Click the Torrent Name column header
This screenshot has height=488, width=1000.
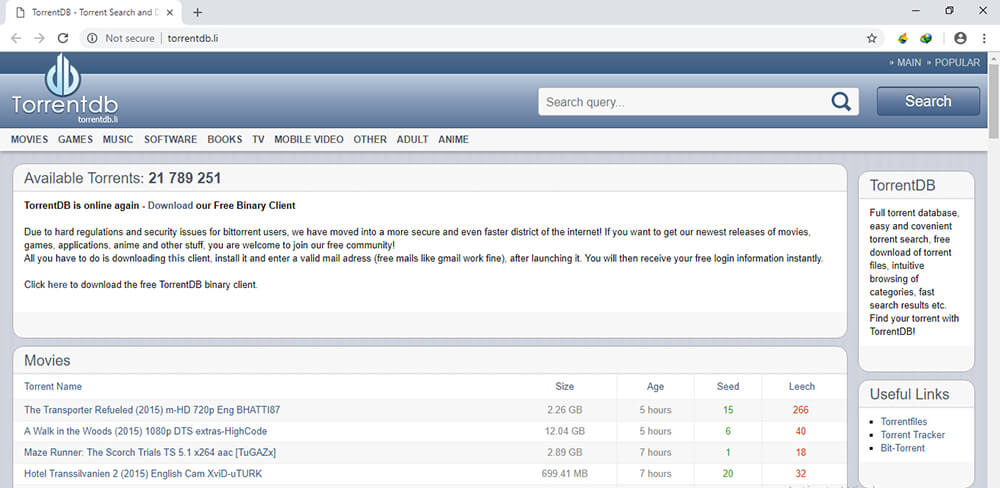[x=53, y=386]
